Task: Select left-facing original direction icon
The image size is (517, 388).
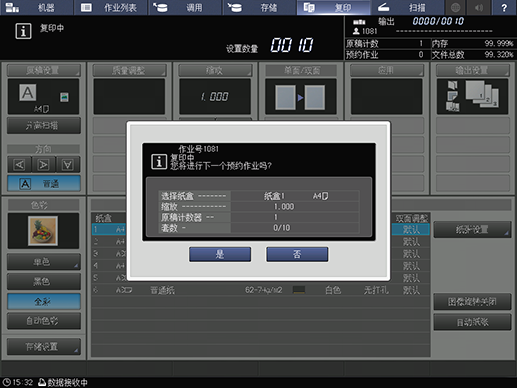Action: click(x=19, y=165)
